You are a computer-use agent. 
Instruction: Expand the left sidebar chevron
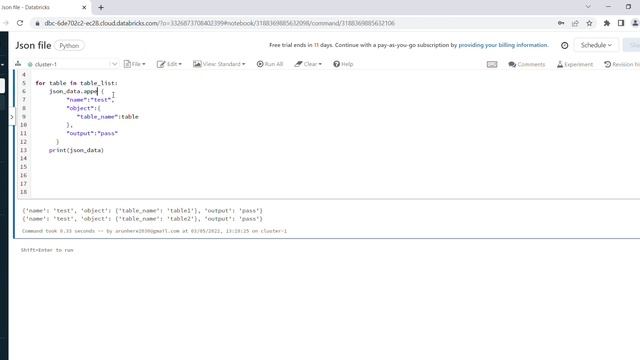tap(11, 117)
